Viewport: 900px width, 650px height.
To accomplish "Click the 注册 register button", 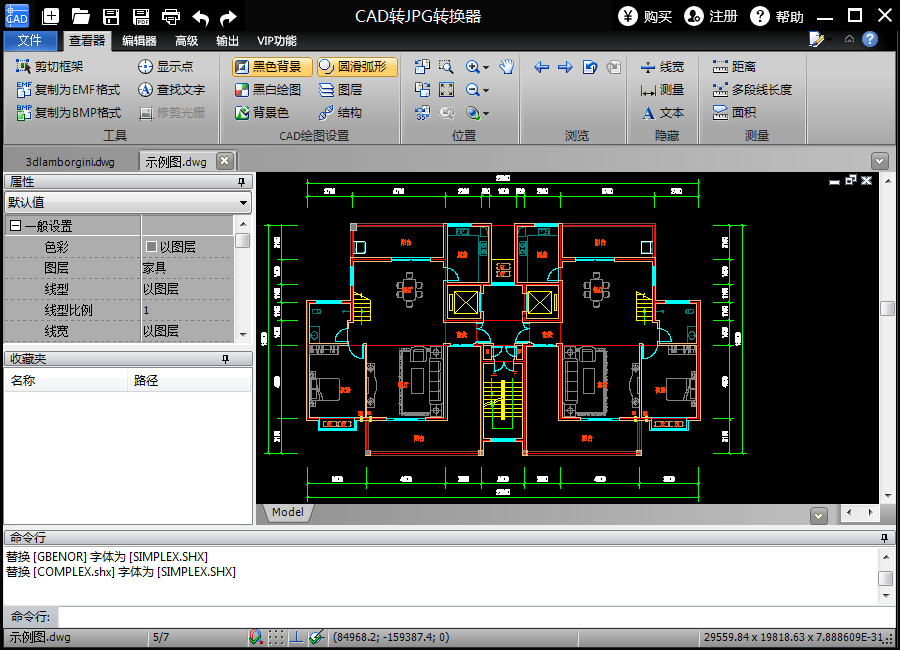I will 711,16.
